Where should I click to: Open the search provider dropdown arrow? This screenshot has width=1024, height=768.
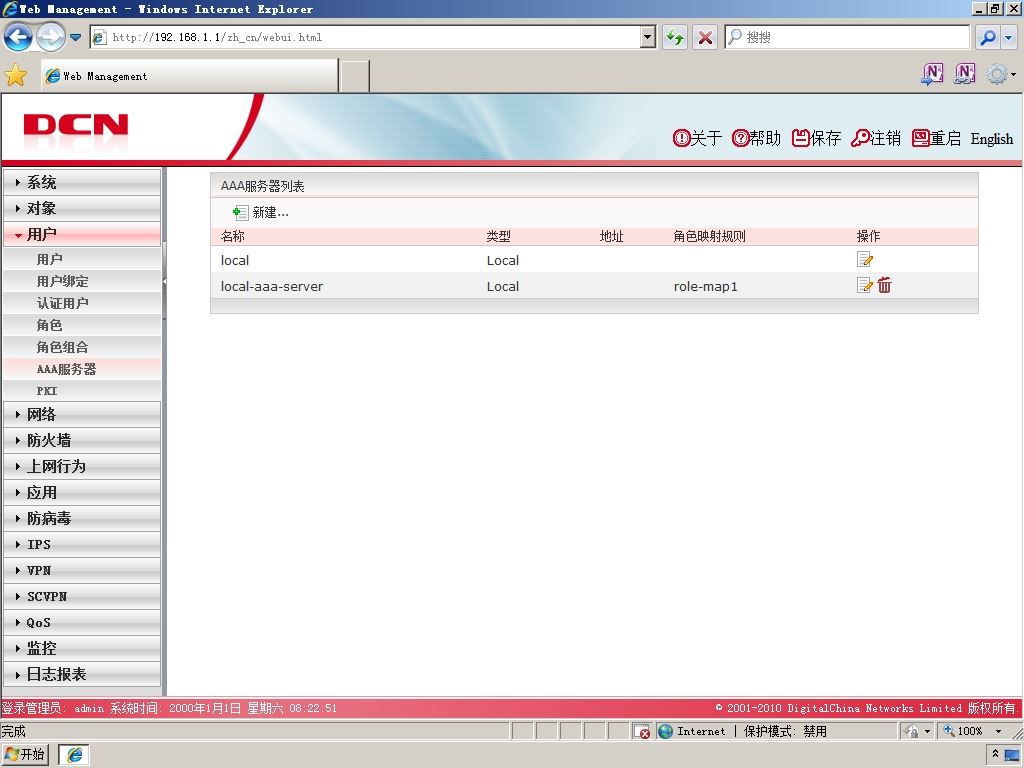[1009, 37]
